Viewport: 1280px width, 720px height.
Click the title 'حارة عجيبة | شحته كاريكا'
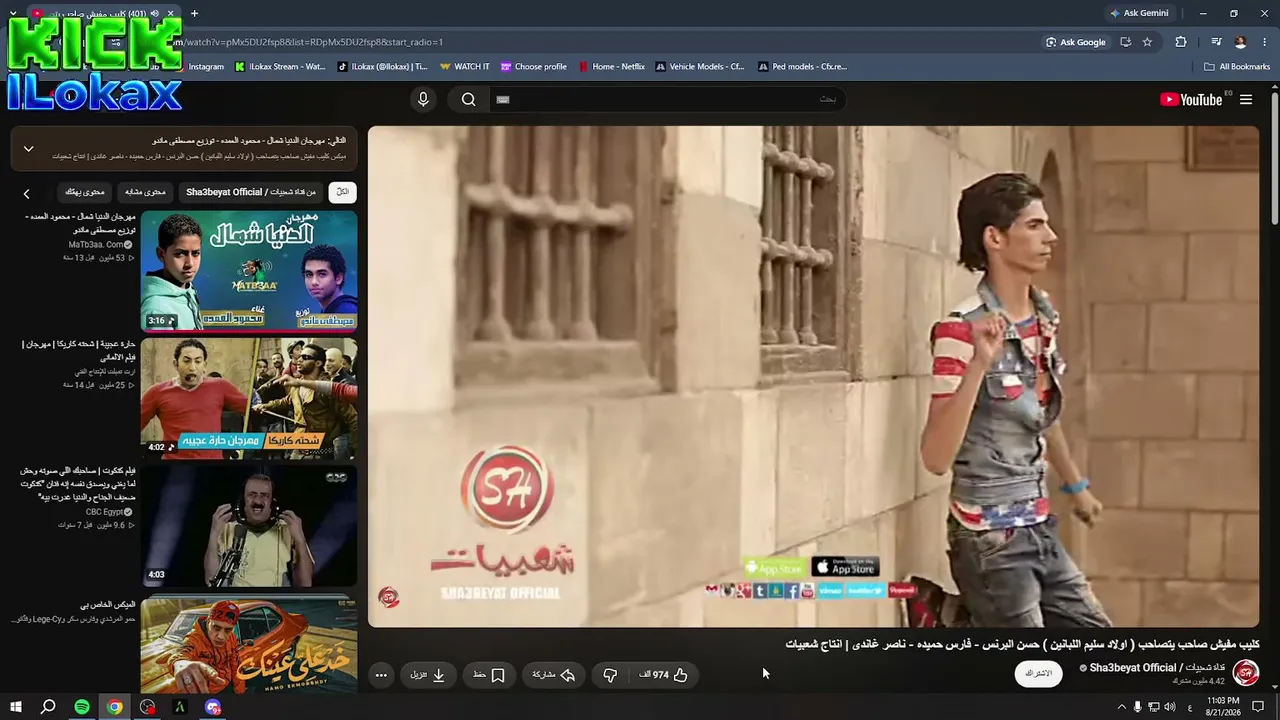coord(79,350)
